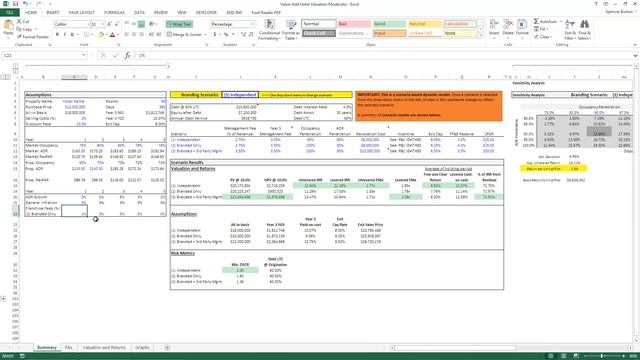The image size is (640, 360).
Task: Open the Borders dropdown
Action: click(91, 35)
